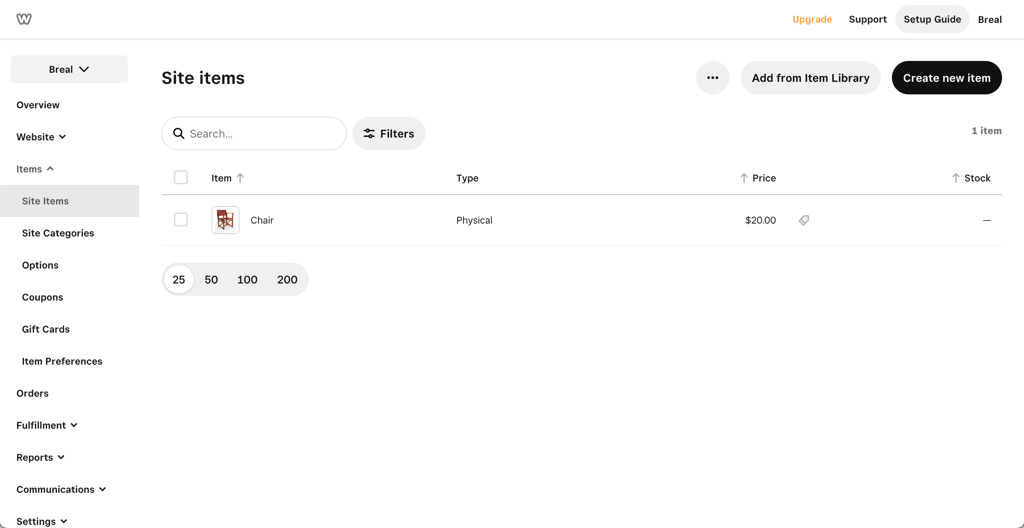Expand the Communications sidebar section
The image size is (1024, 528).
pos(61,489)
